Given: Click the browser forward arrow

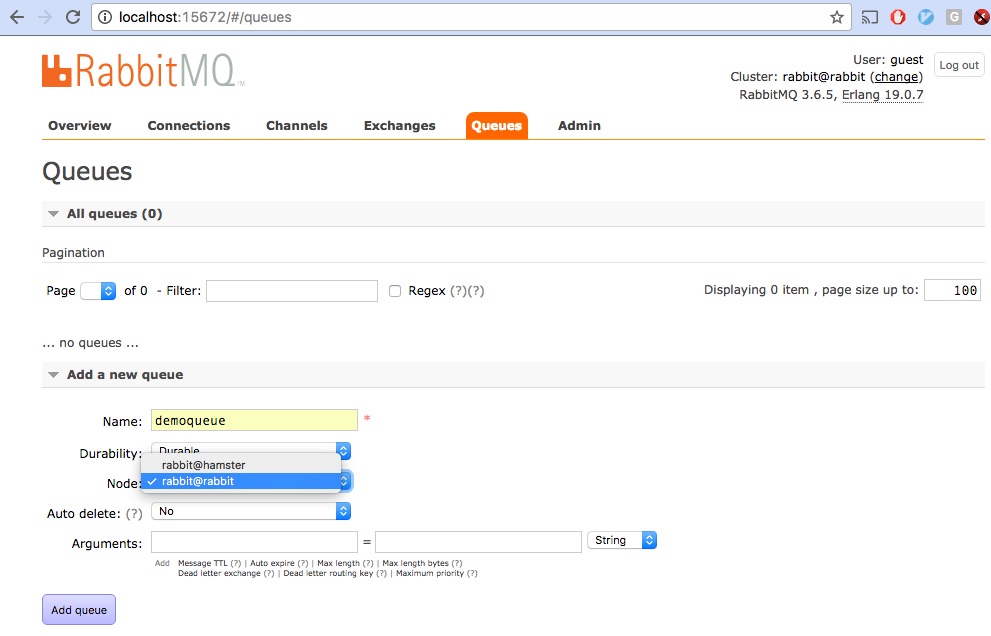Looking at the screenshot, I should coord(45,17).
